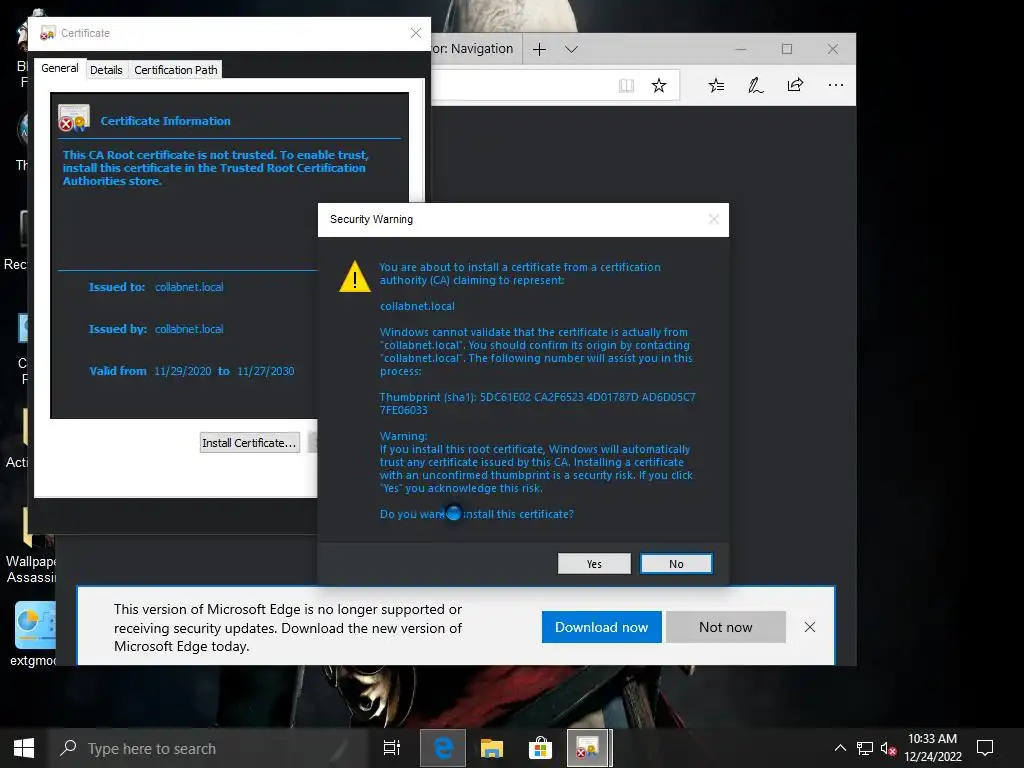Close the Security Warning dialog

(x=714, y=219)
